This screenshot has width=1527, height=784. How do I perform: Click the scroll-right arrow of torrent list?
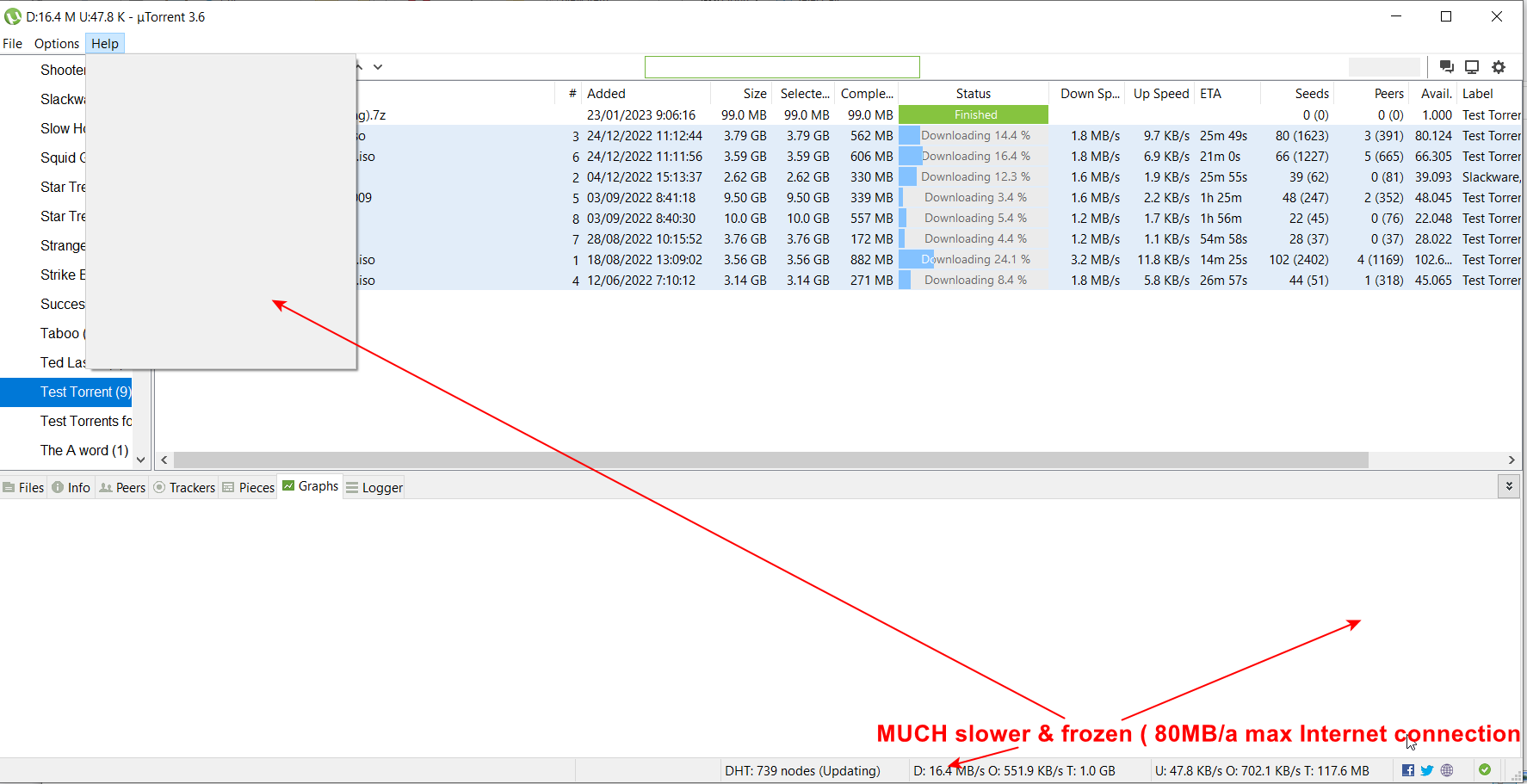(x=1512, y=460)
